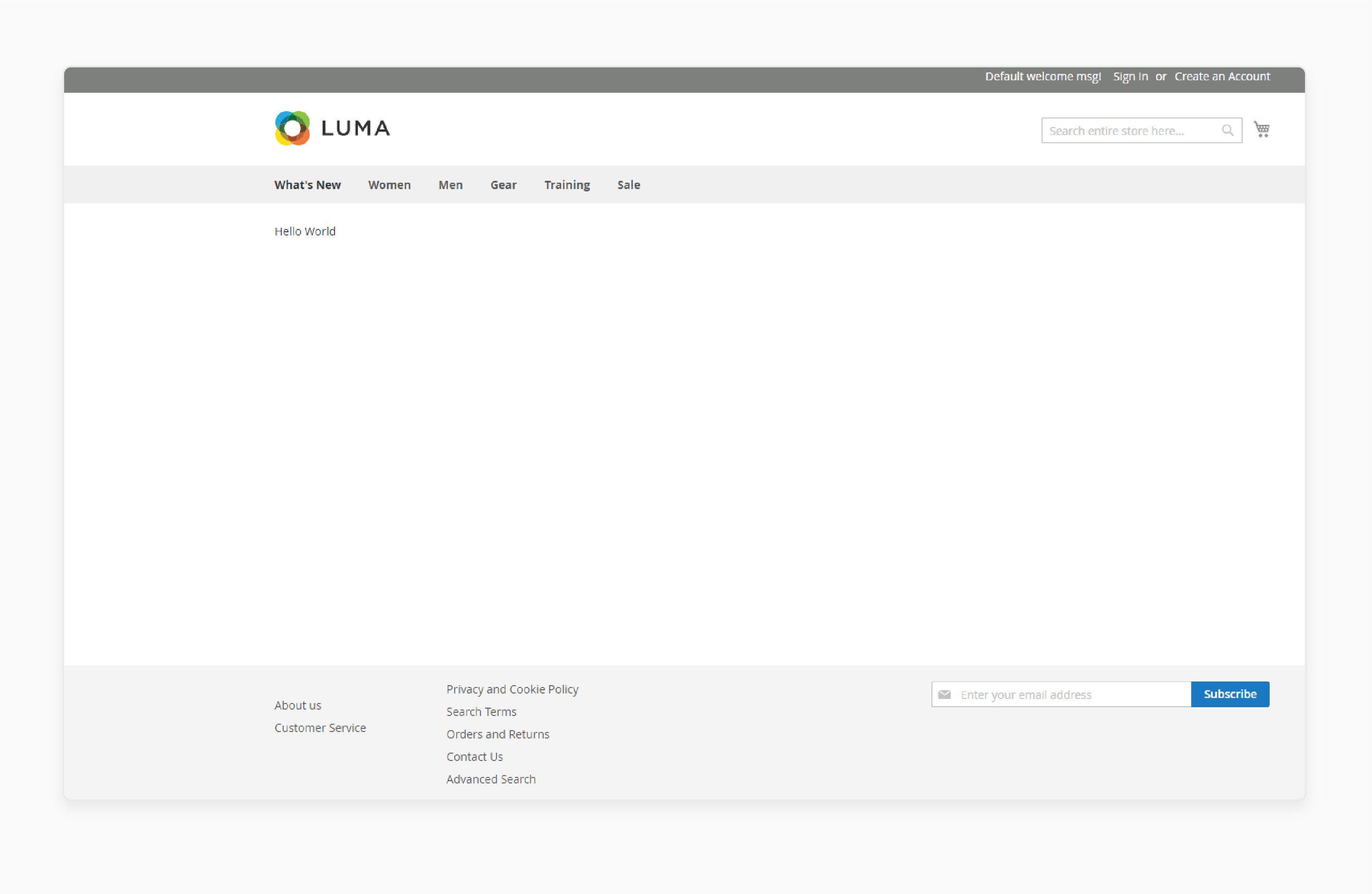This screenshot has height=894, width=1372.
Task: Click the search field magnifying glass
Action: coord(1228,129)
